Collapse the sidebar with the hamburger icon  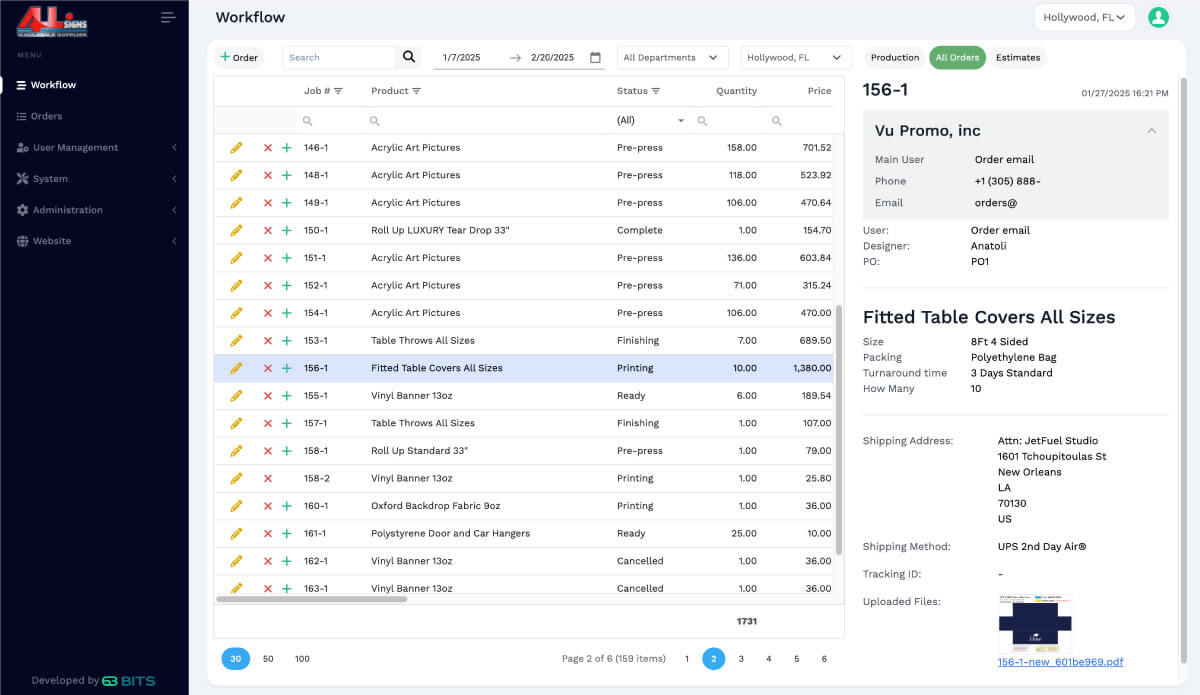[x=167, y=17]
